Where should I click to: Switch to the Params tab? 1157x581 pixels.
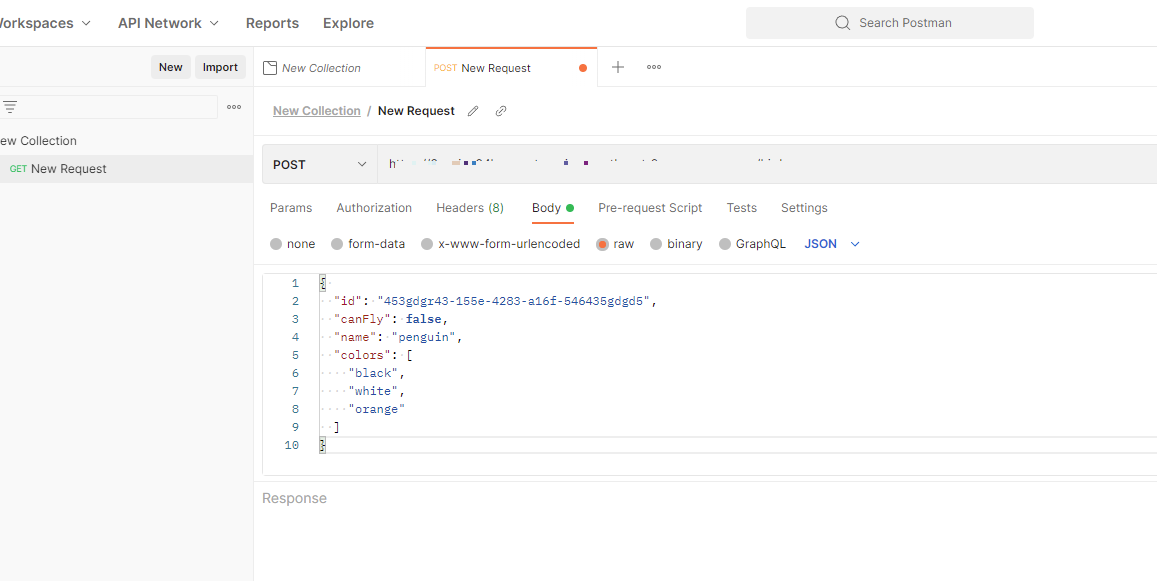[291, 208]
